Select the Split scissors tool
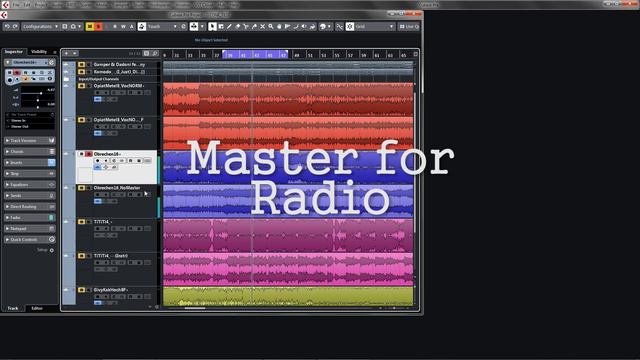640x360 pixels. pyautogui.click(x=246, y=27)
